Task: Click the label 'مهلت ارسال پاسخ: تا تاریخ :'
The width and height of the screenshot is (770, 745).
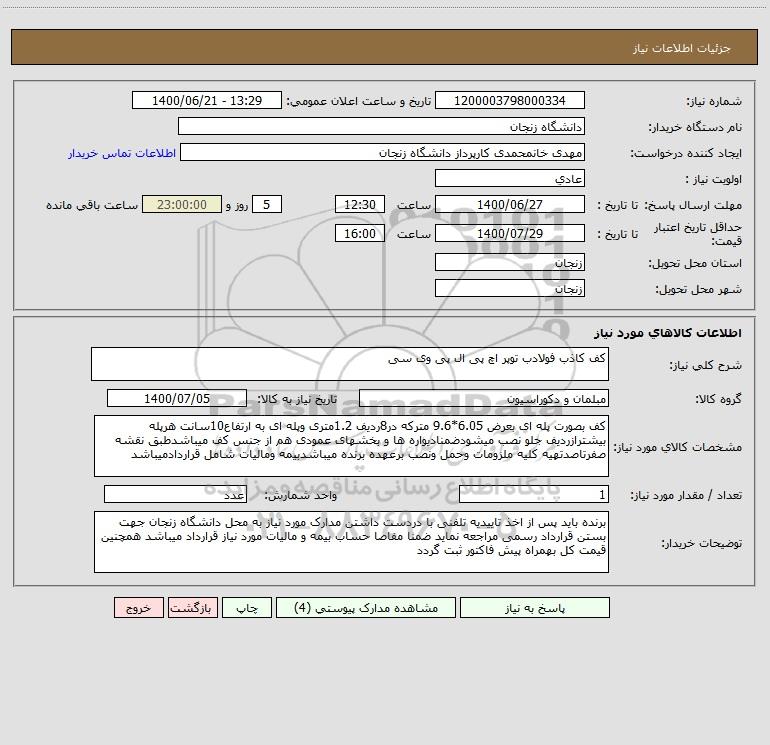Action: [670, 205]
